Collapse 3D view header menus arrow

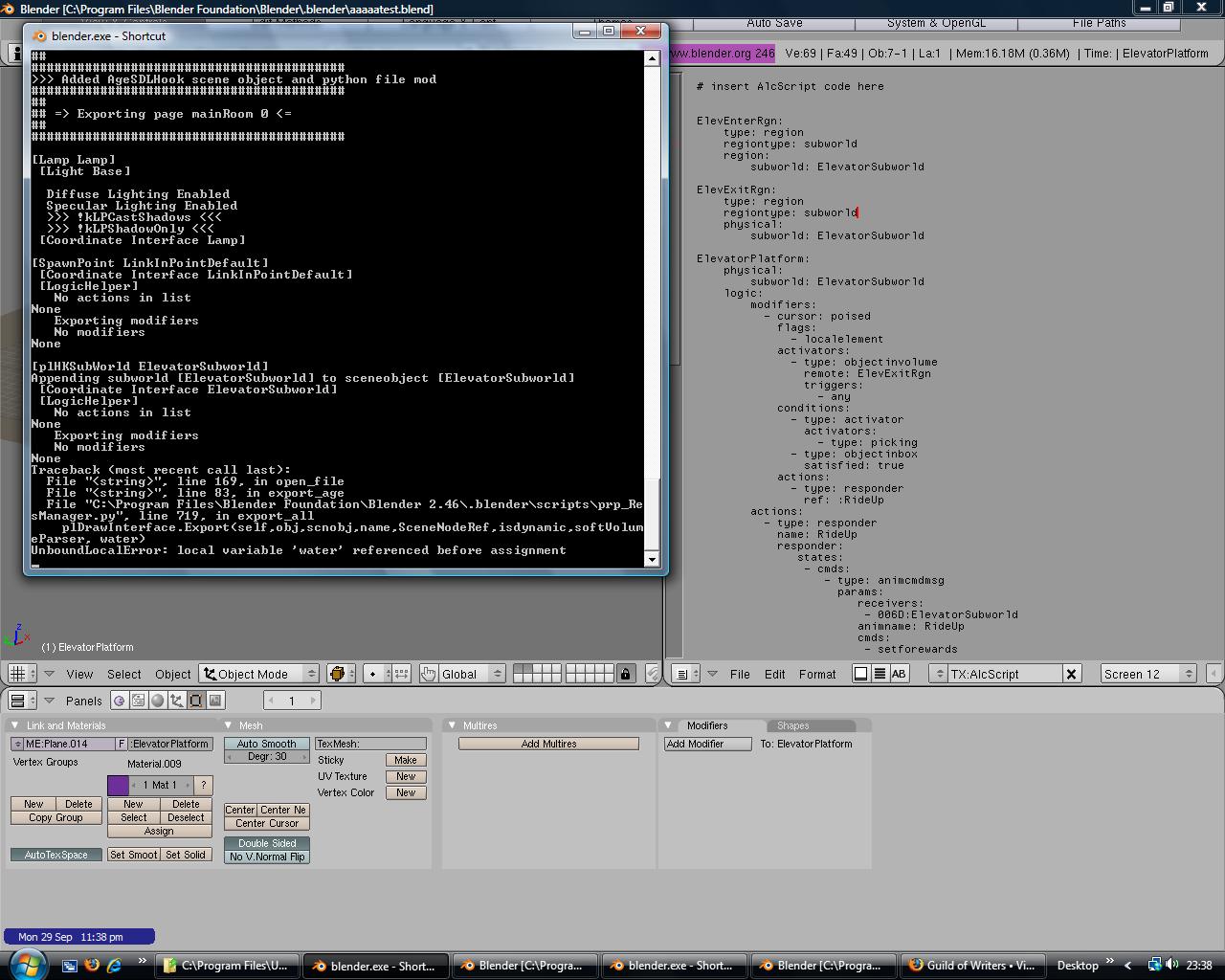(x=50, y=674)
